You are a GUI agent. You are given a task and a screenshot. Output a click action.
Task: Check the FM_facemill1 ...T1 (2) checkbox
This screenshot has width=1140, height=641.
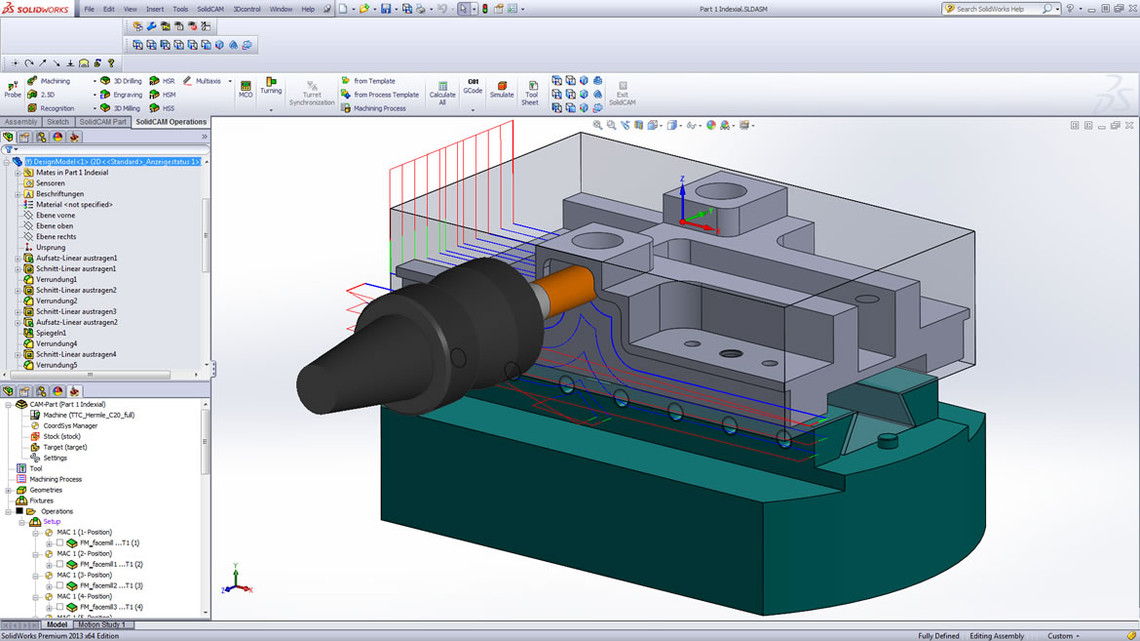click(60, 564)
